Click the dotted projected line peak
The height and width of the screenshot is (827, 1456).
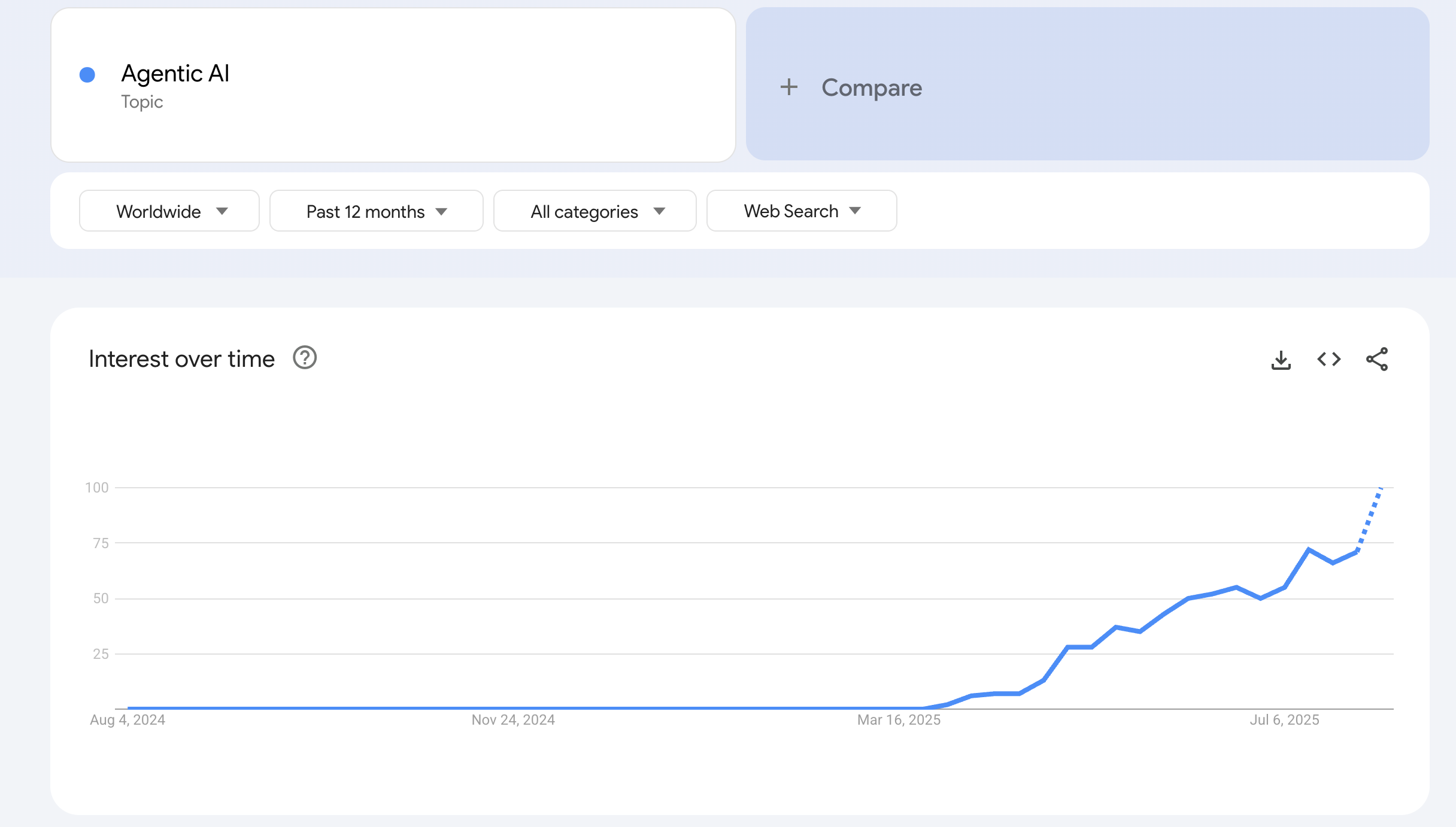1381,488
